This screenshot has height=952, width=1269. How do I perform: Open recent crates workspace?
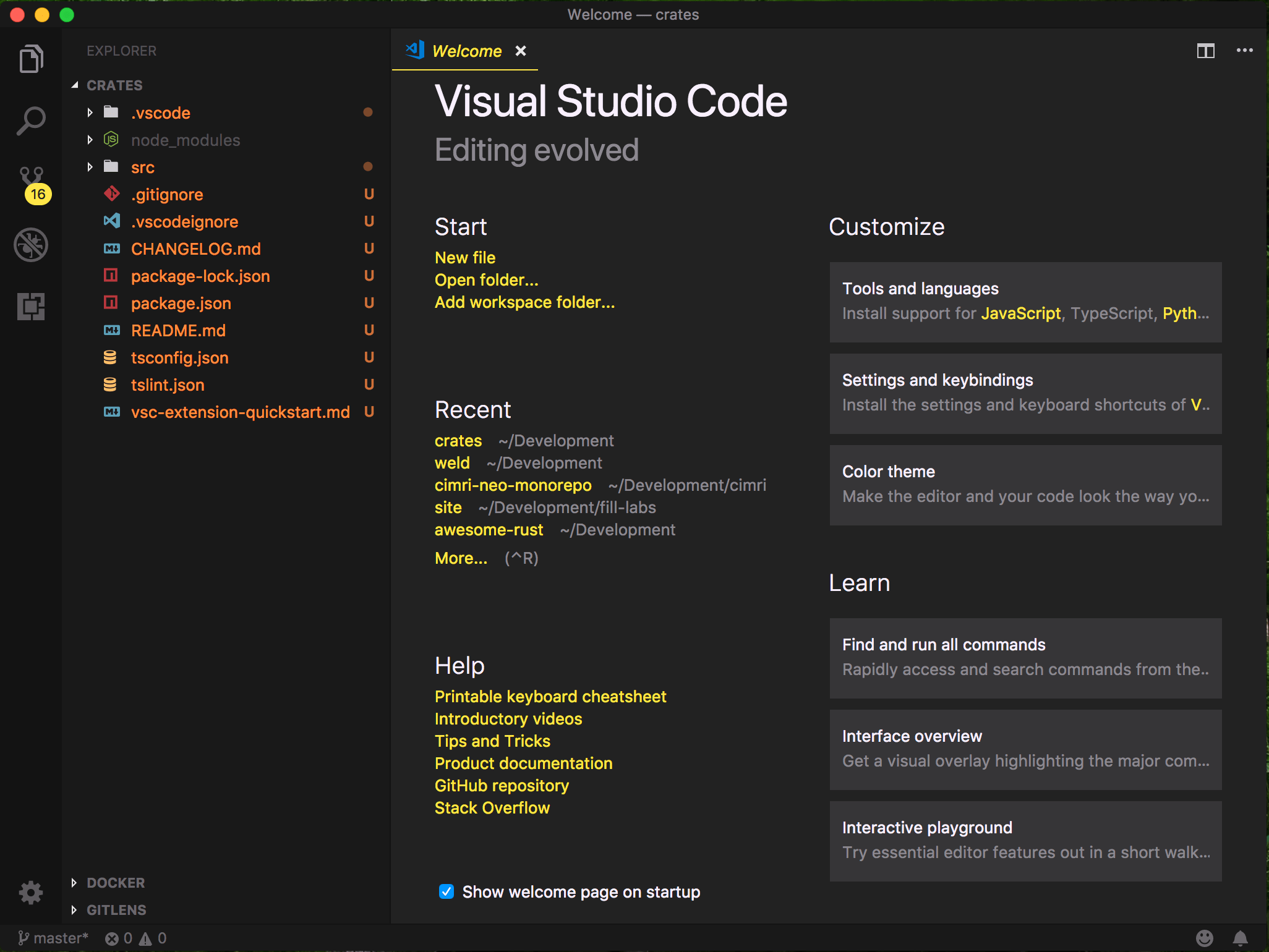458,440
